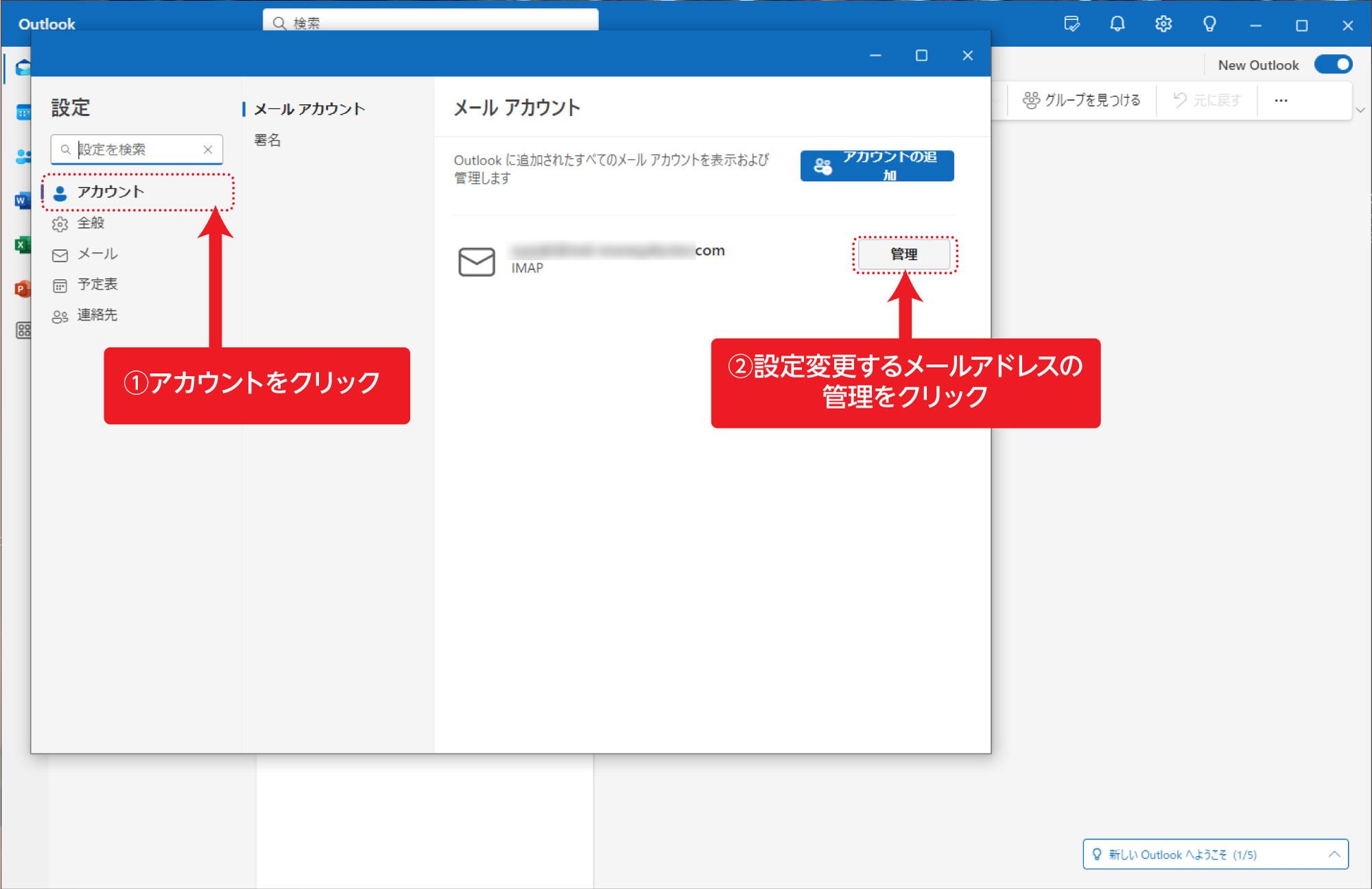The height and width of the screenshot is (889, 1372).
Task: Open the notifications bell in the title bar
Action: [x=1117, y=24]
